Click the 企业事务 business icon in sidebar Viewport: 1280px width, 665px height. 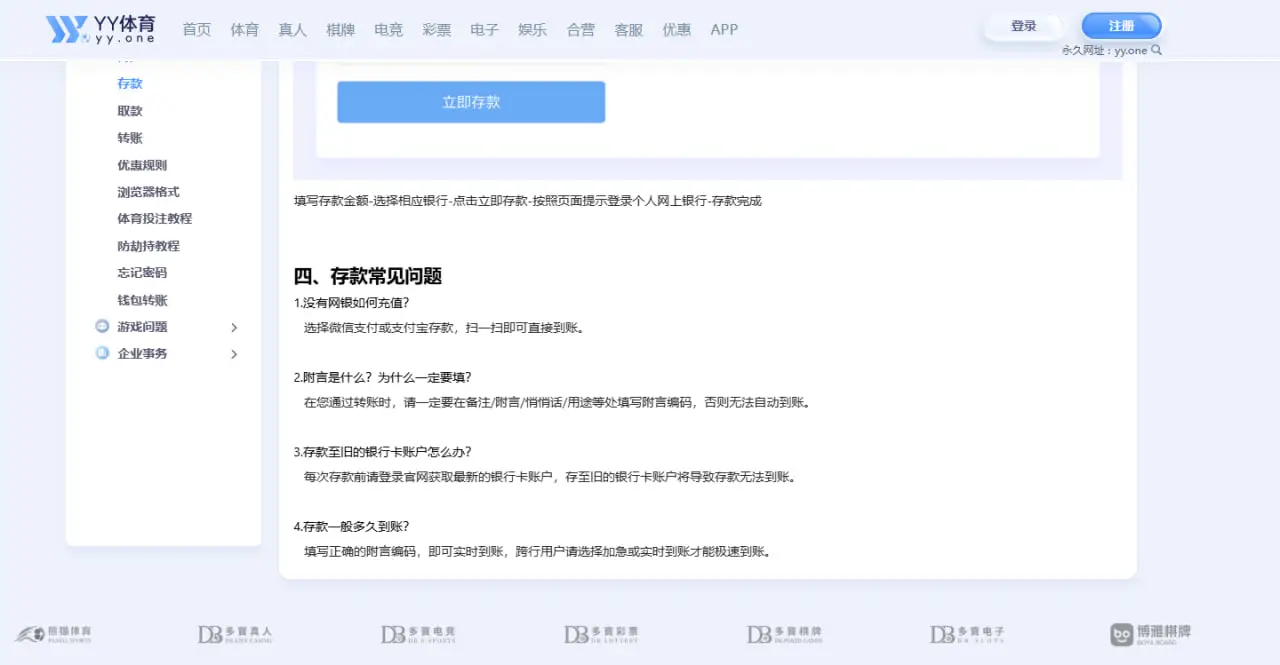[x=102, y=353]
